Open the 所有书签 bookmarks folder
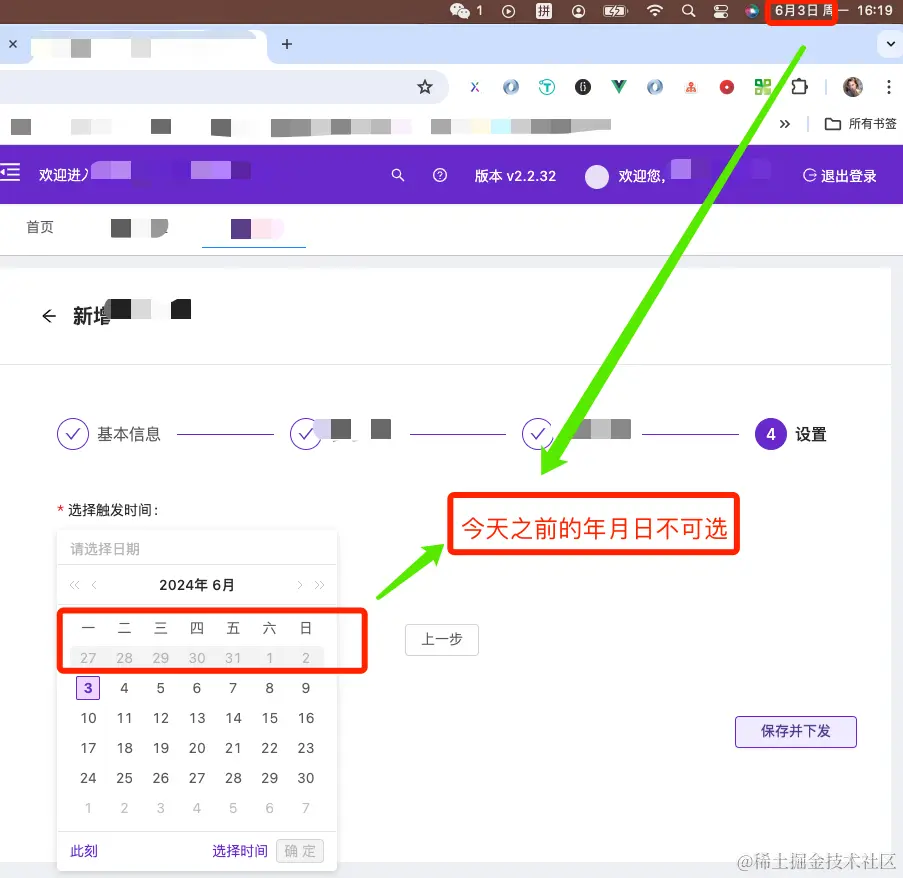This screenshot has width=903, height=878. coord(860,124)
